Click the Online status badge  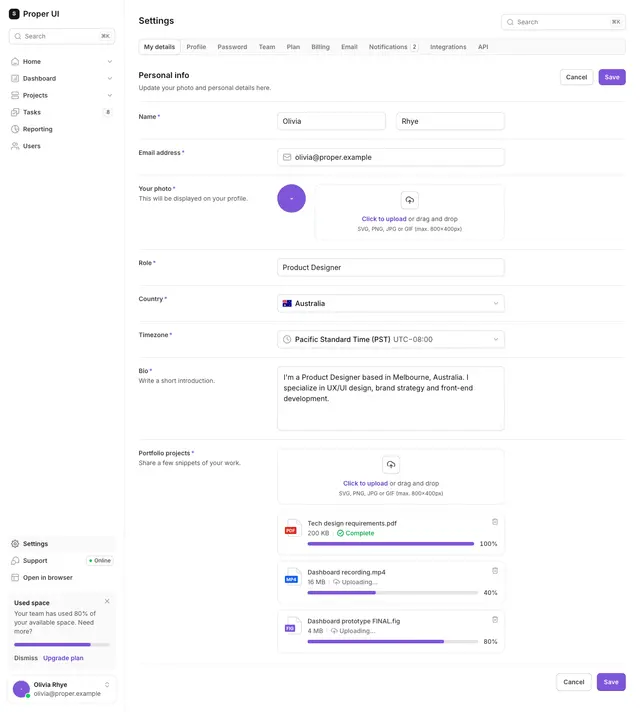(x=100, y=560)
